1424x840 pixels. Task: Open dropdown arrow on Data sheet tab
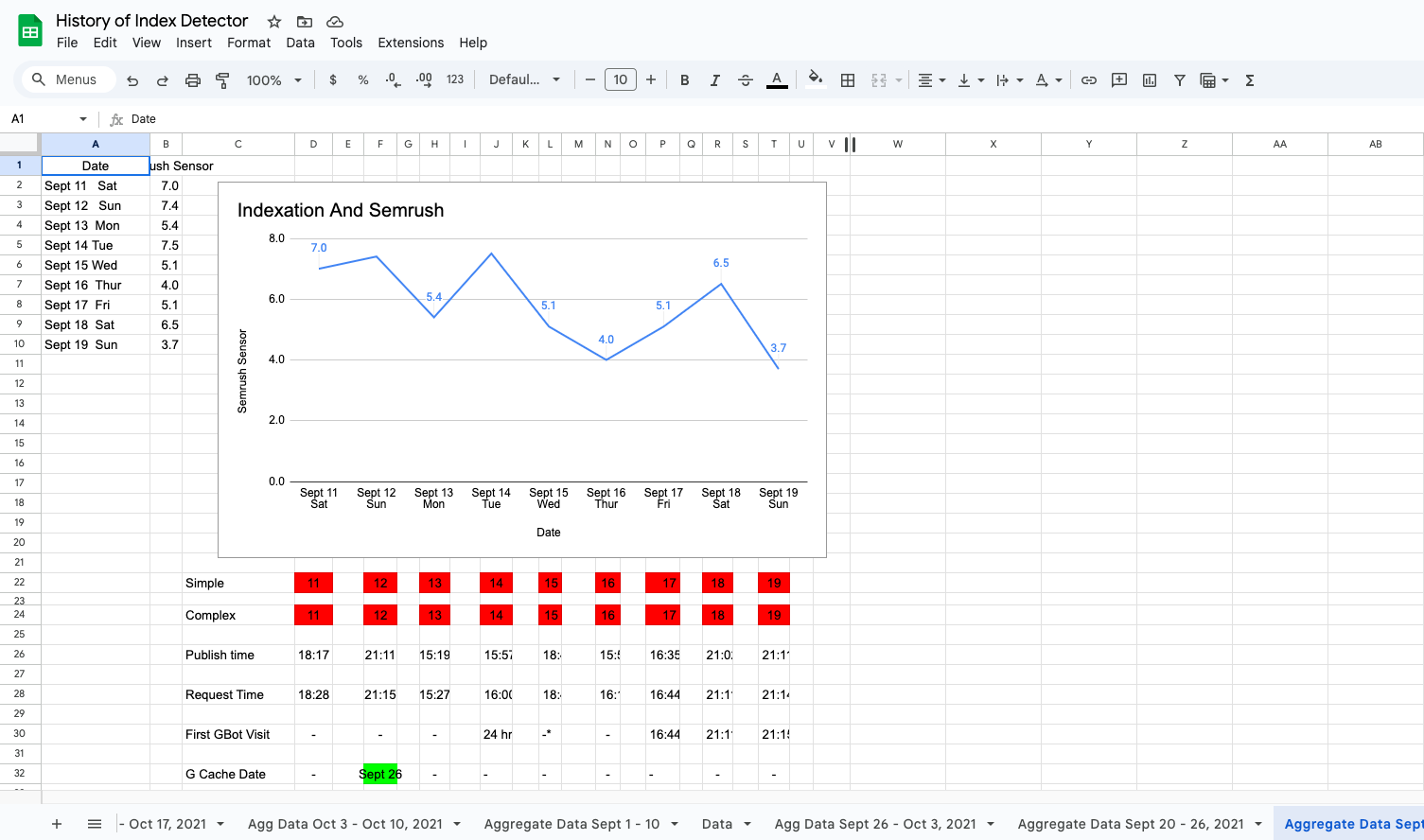coord(747,824)
